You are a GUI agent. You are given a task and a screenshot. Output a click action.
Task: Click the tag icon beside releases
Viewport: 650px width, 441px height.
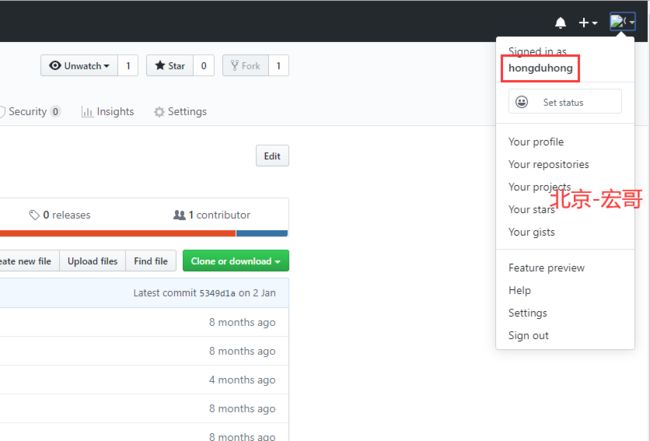tap(34, 215)
